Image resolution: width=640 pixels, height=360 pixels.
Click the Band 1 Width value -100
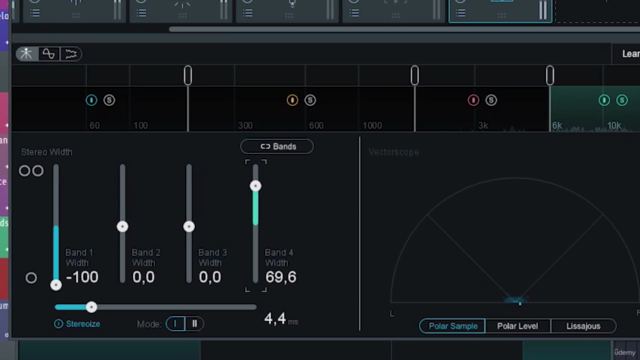82,278
